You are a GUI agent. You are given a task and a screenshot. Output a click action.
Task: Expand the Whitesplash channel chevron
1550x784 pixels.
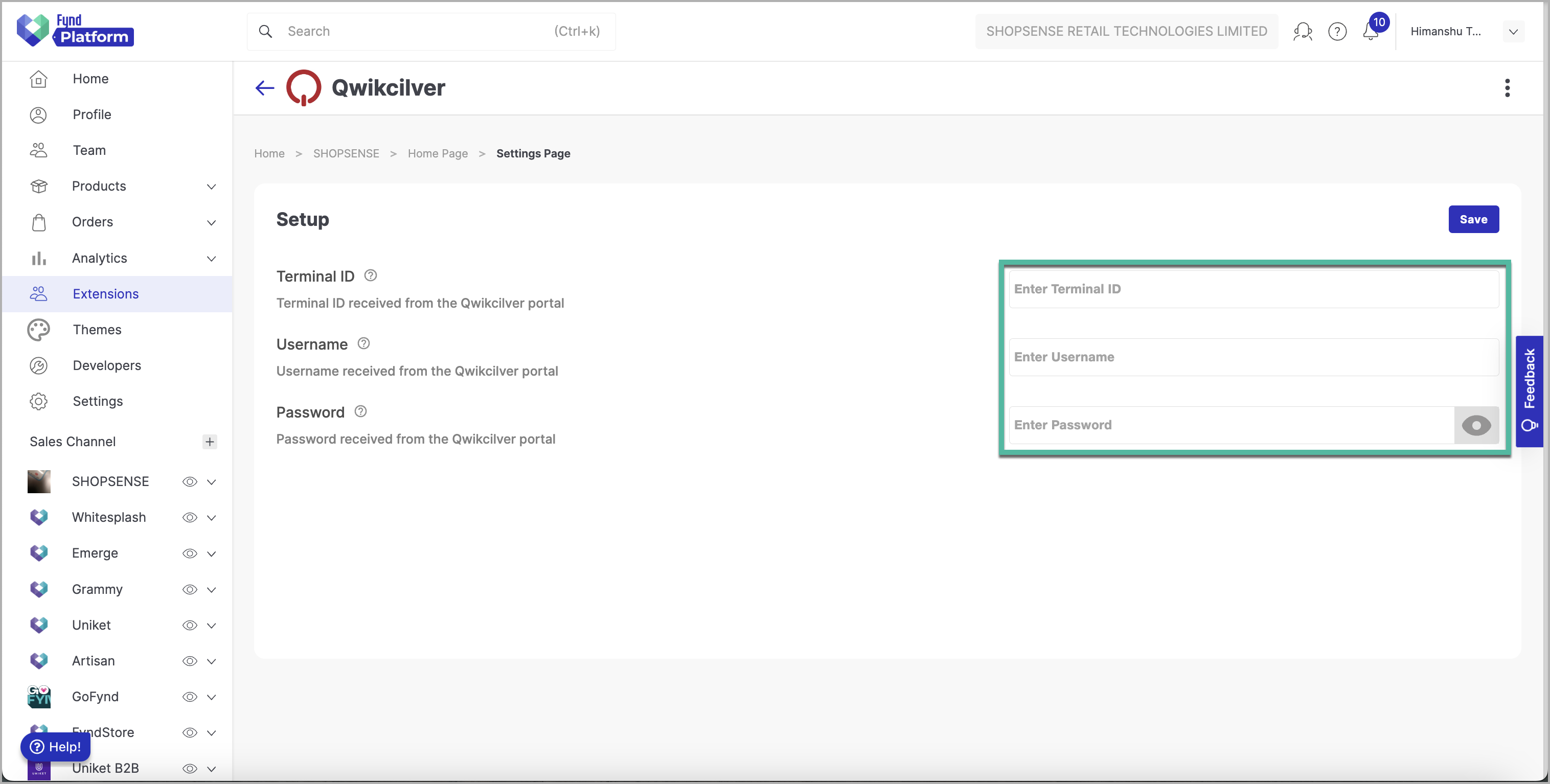[211, 517]
